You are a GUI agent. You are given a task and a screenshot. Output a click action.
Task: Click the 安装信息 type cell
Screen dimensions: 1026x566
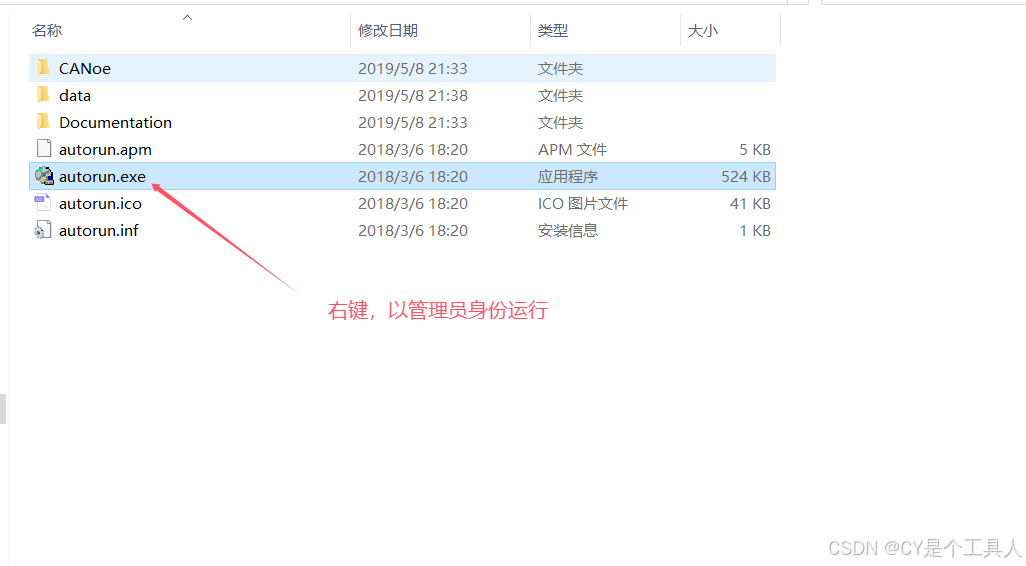click(568, 230)
